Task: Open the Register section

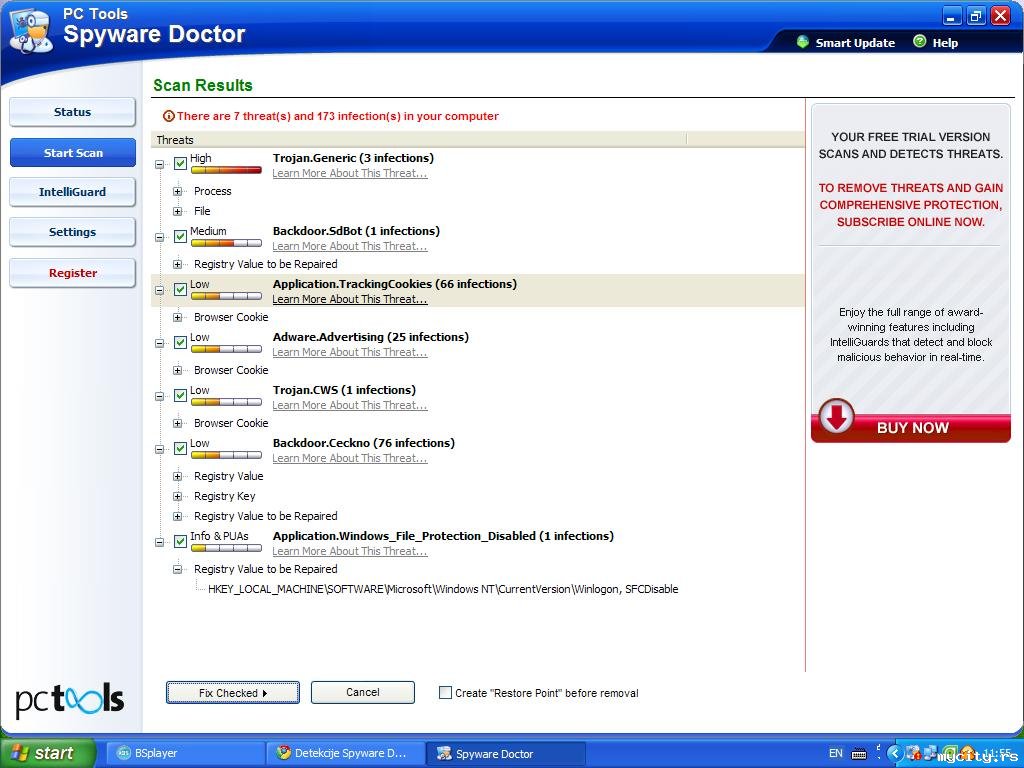Action: point(72,273)
